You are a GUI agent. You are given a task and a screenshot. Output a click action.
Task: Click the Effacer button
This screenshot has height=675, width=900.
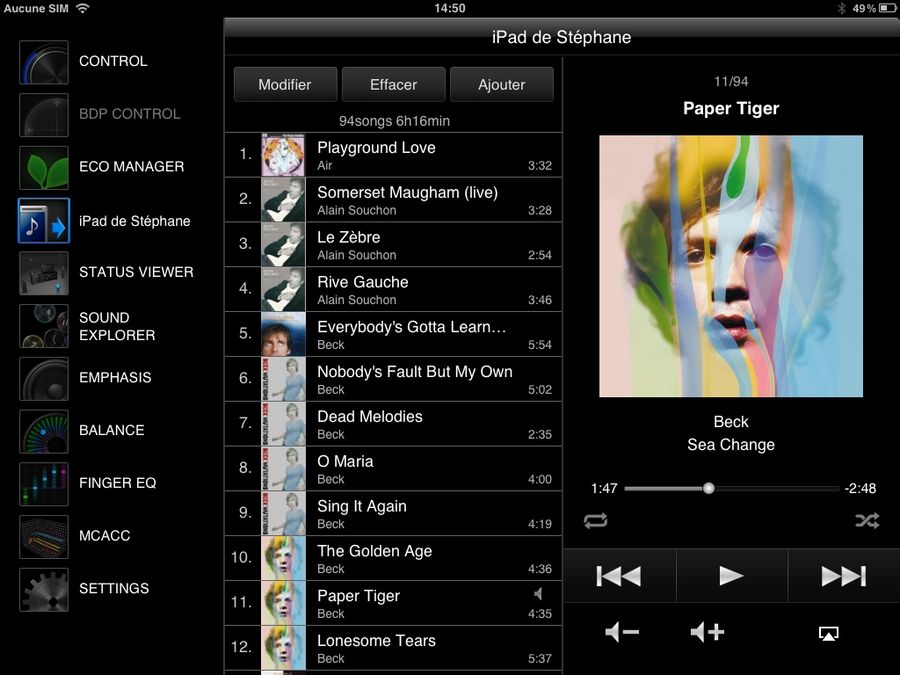[394, 84]
